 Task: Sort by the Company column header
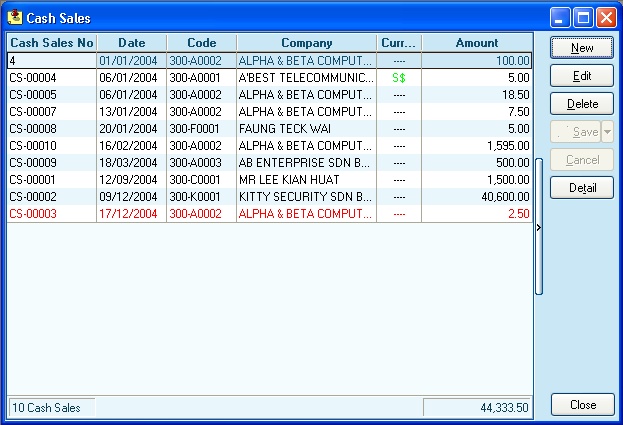306,43
